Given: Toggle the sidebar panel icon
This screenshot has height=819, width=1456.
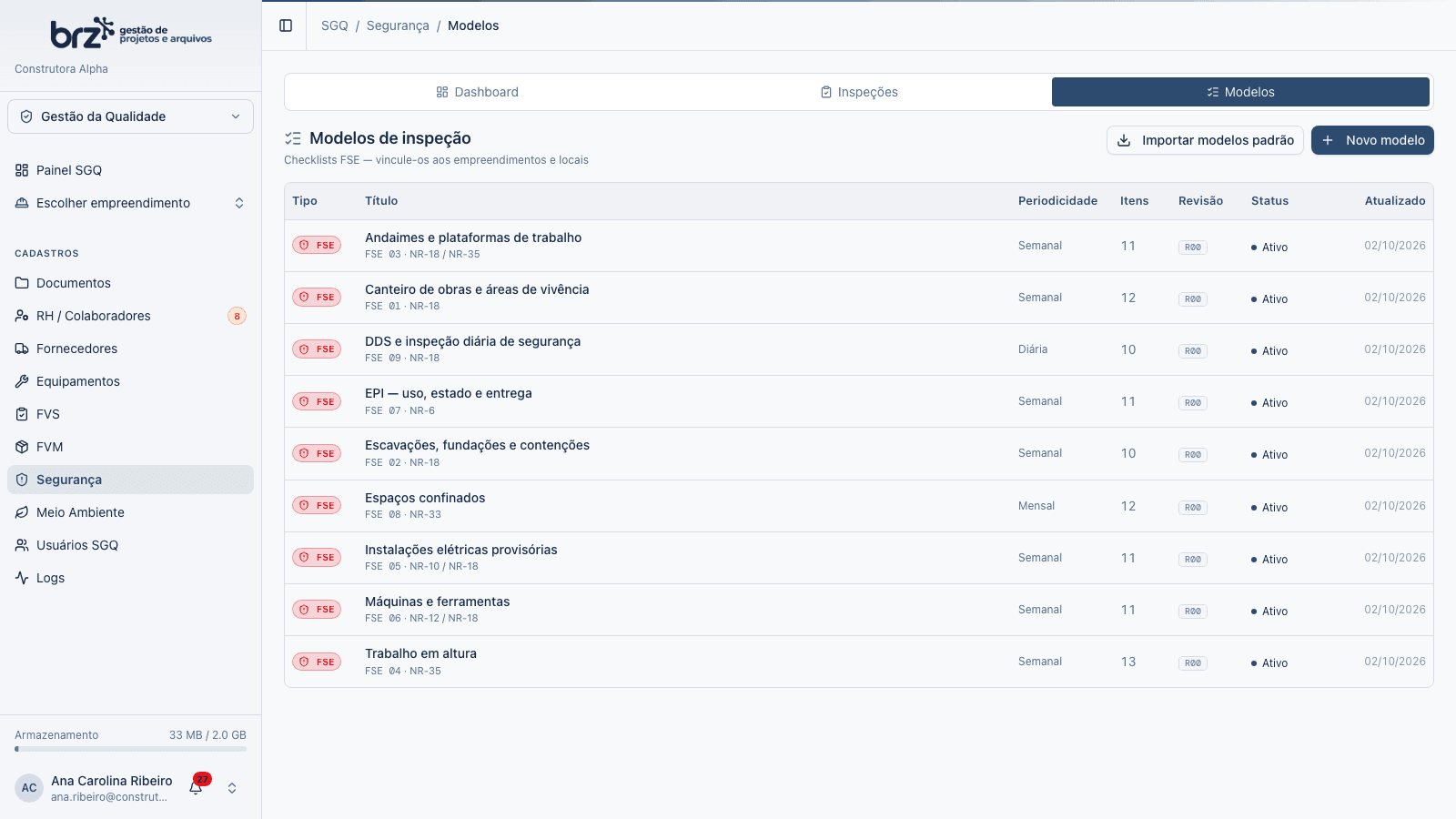Looking at the screenshot, I should 286,25.
